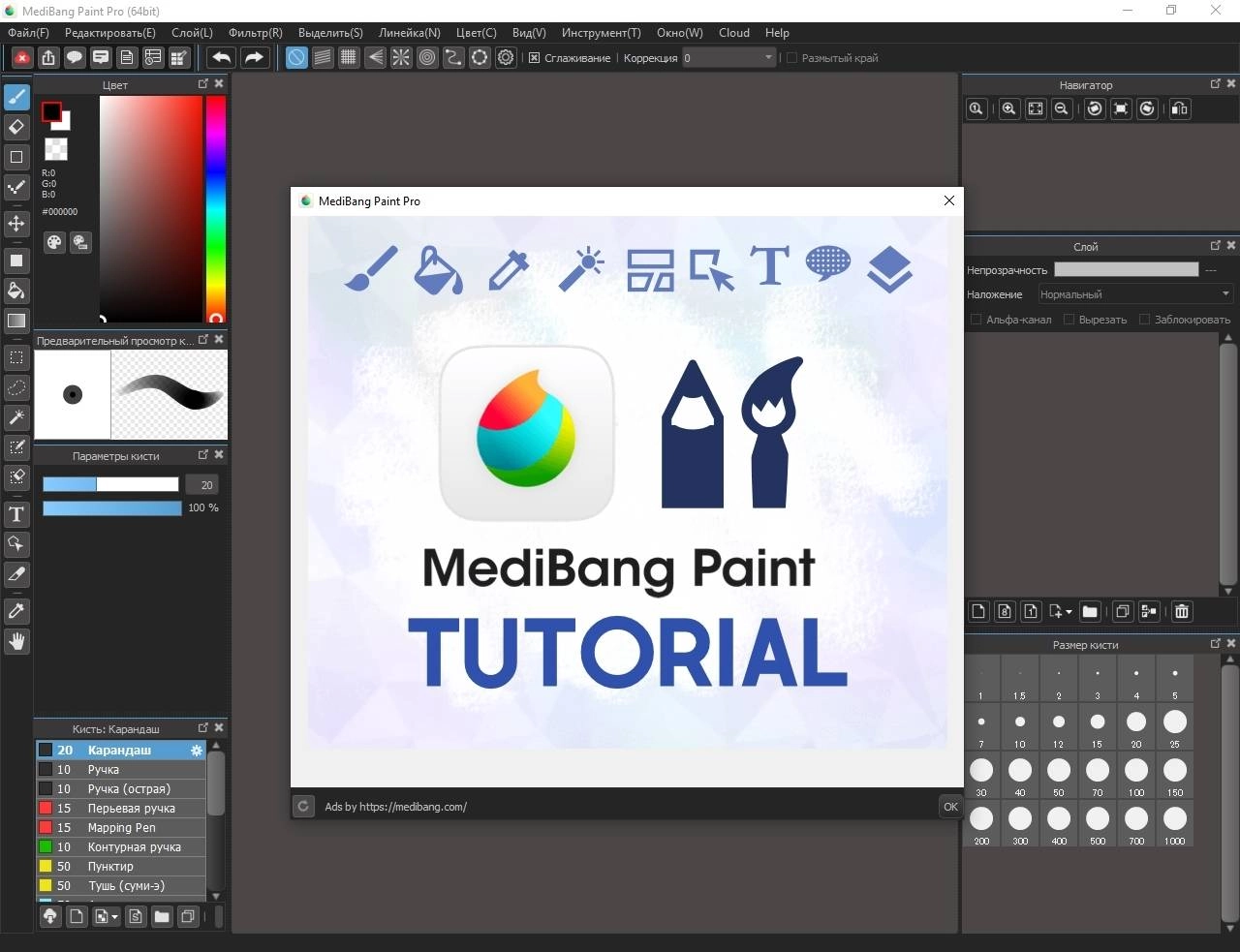Image resolution: width=1240 pixels, height=952 pixels.
Task: Open the Help menu
Action: (x=777, y=33)
